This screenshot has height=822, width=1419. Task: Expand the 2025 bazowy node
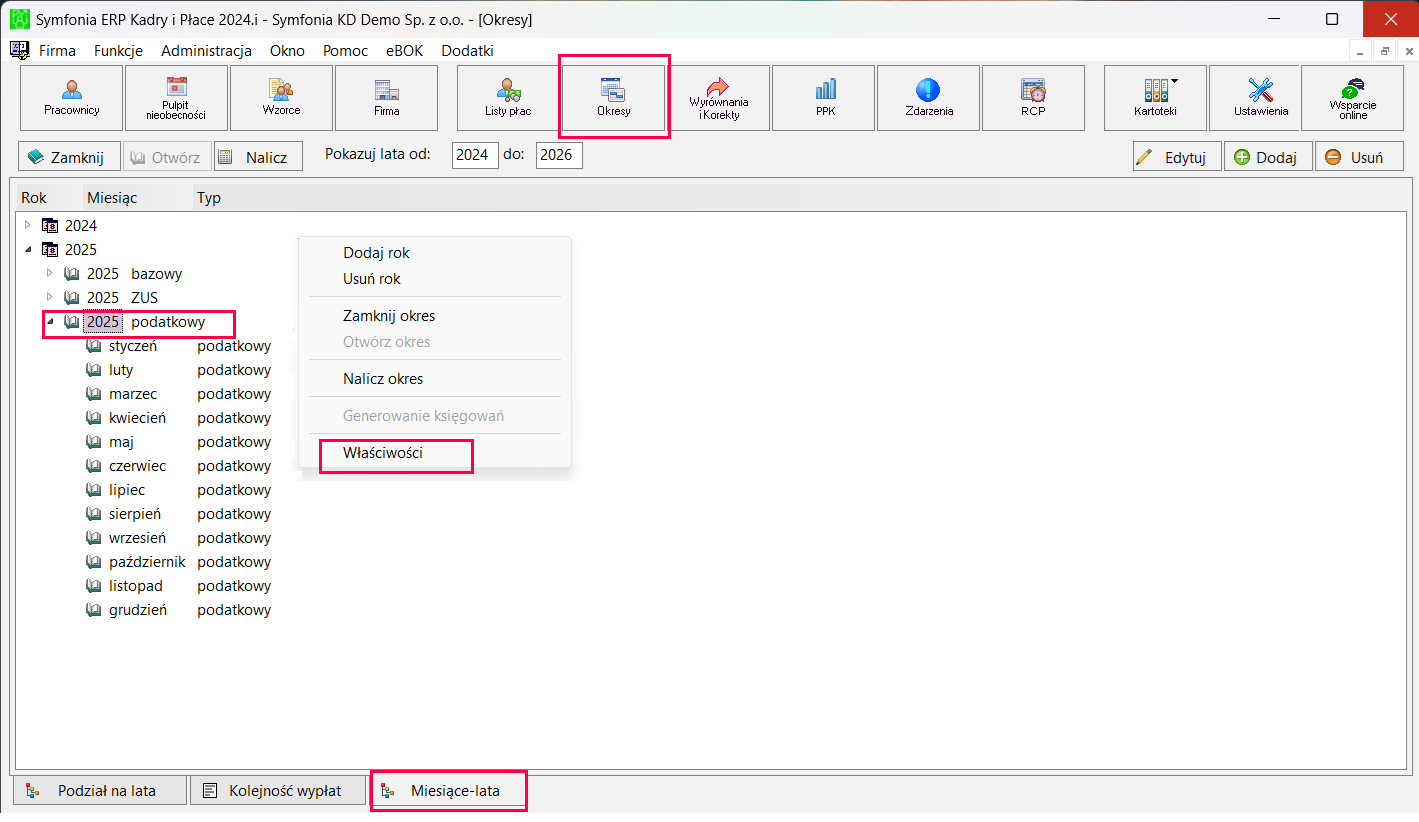tap(50, 273)
